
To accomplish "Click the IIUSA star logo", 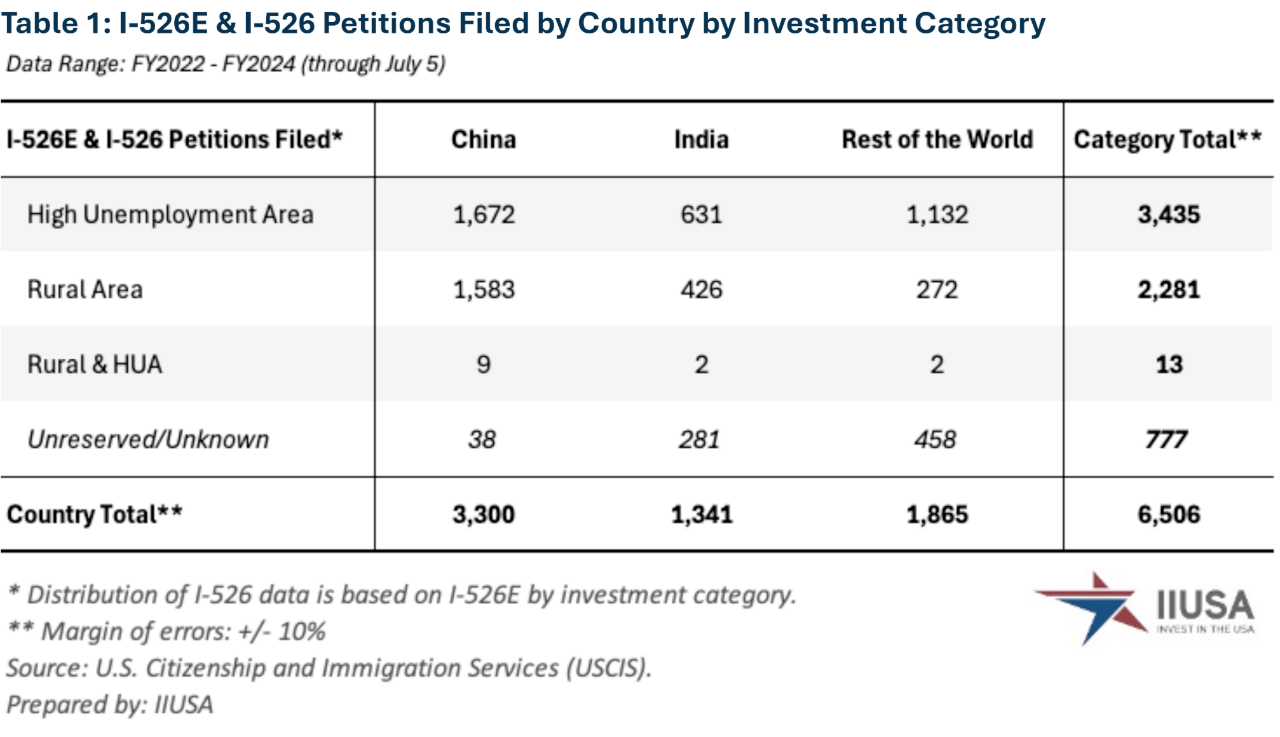I will (x=1092, y=606).
